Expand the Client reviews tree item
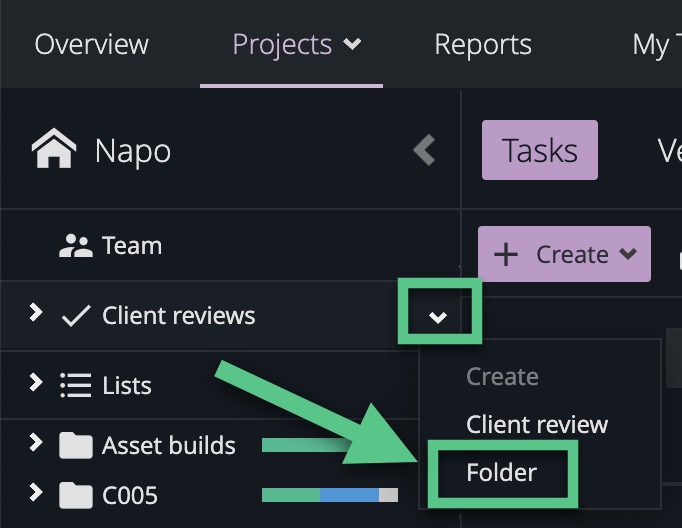This screenshot has height=528, width=682. click(x=36, y=314)
